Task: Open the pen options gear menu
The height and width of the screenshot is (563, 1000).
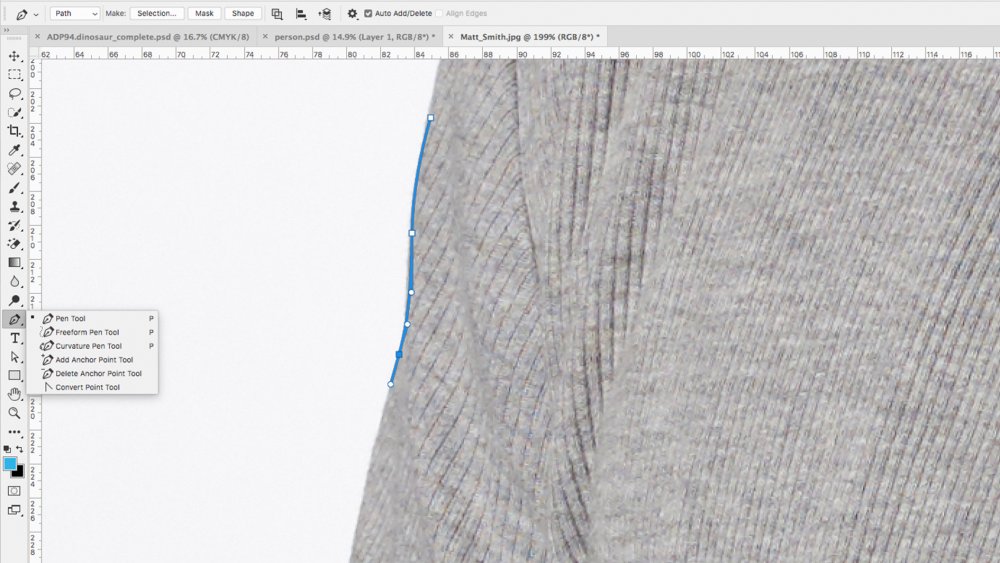Action: pos(352,13)
